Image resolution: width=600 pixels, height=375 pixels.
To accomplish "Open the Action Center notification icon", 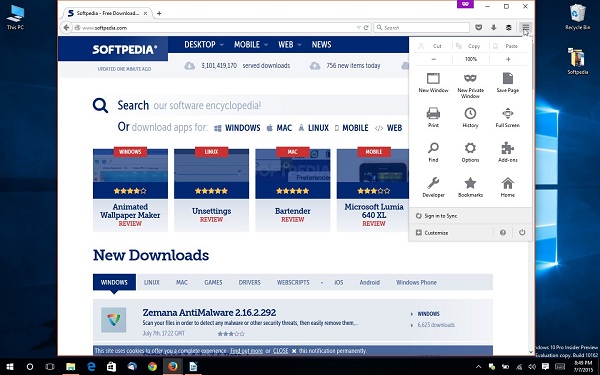I will click(545, 367).
